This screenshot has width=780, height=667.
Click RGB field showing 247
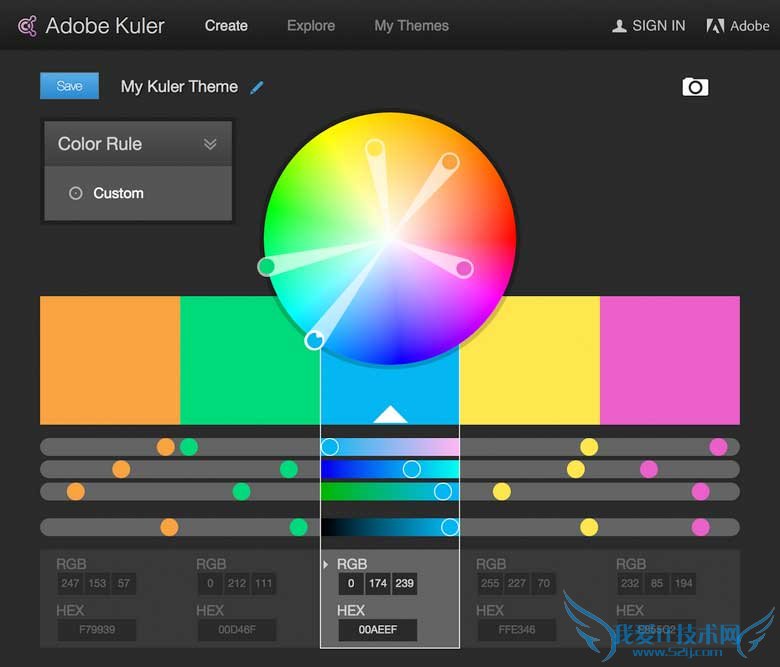(70, 583)
